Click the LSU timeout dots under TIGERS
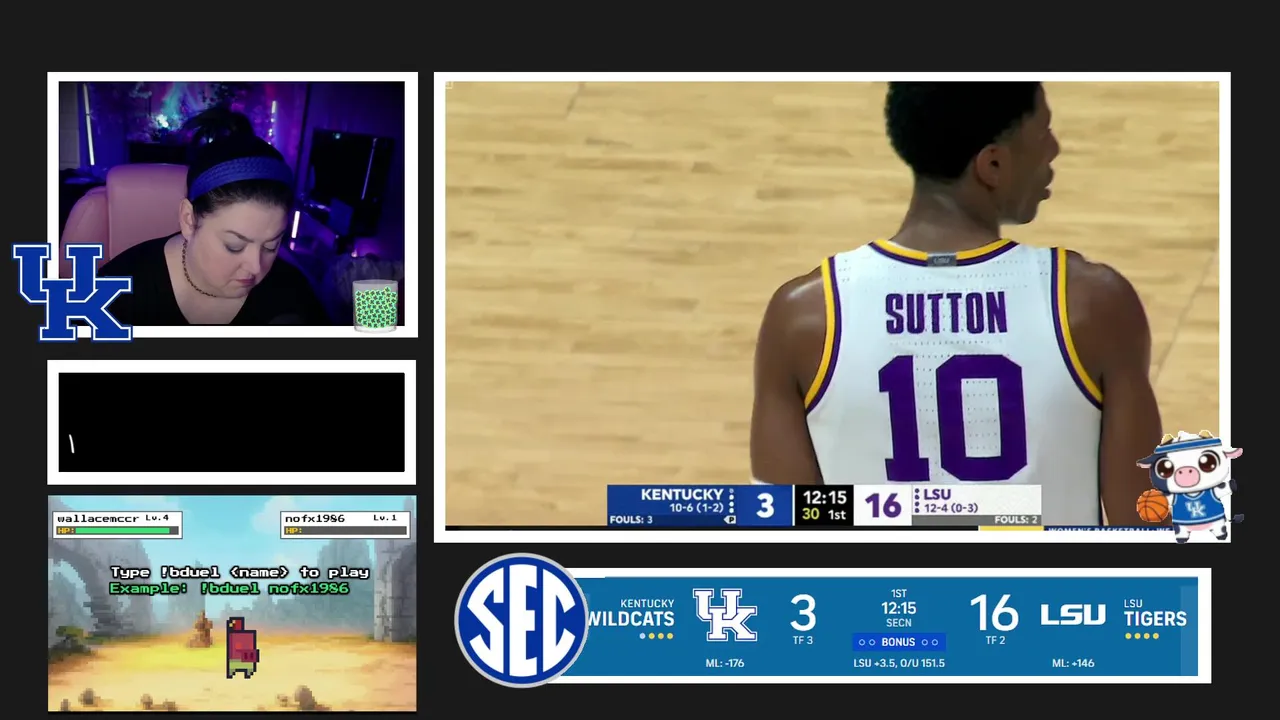 [x=1140, y=636]
